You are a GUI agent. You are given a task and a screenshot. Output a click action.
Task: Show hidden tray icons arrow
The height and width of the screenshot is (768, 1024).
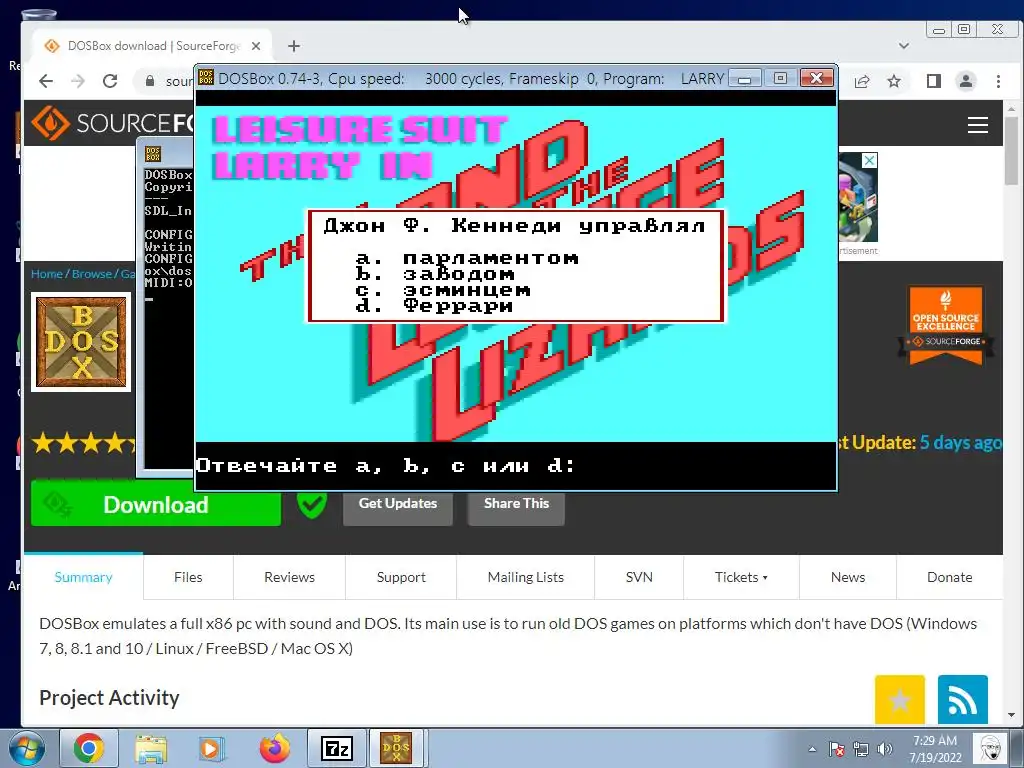pos(812,749)
